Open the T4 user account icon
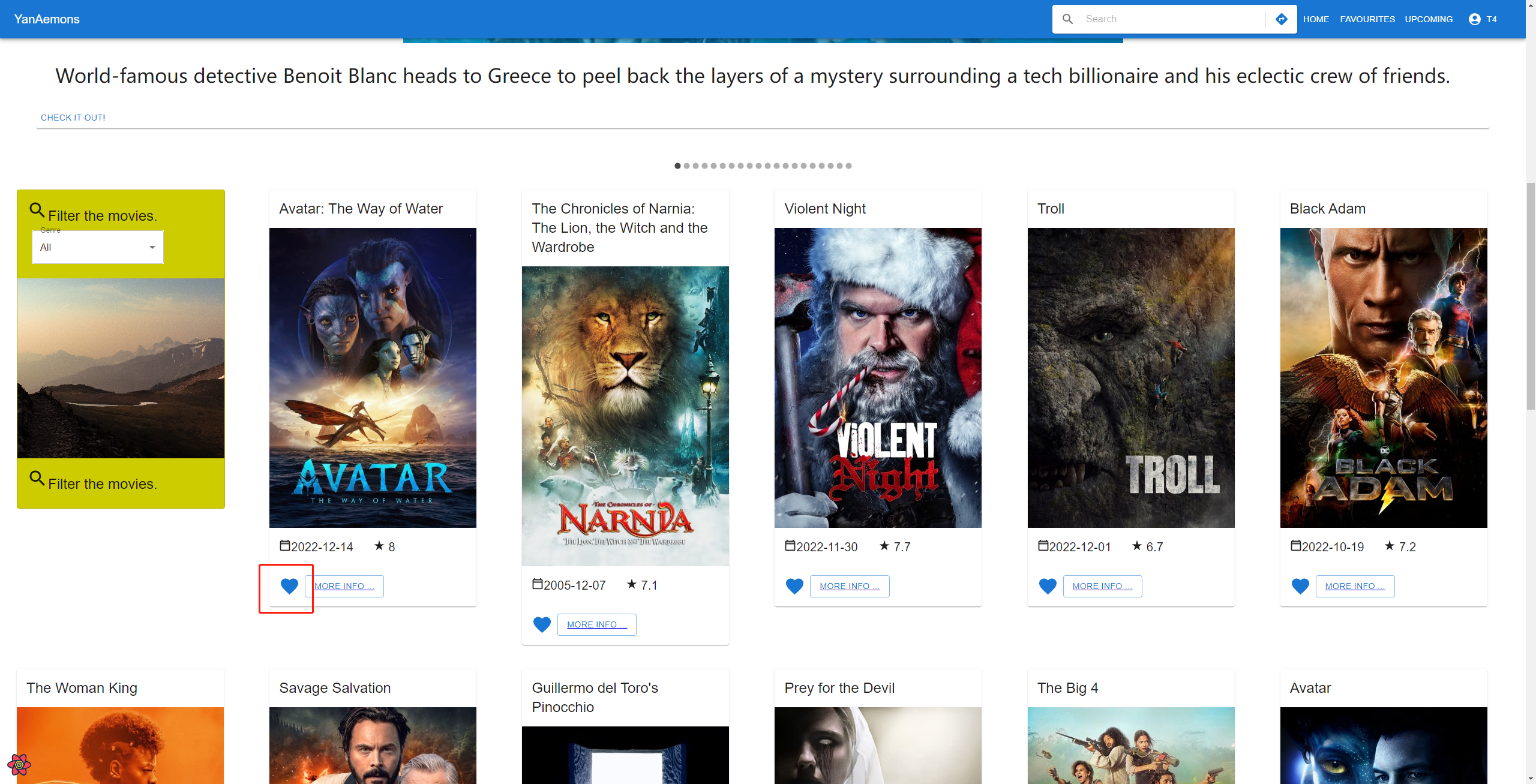Viewport: 1536px width, 784px height. (1474, 19)
